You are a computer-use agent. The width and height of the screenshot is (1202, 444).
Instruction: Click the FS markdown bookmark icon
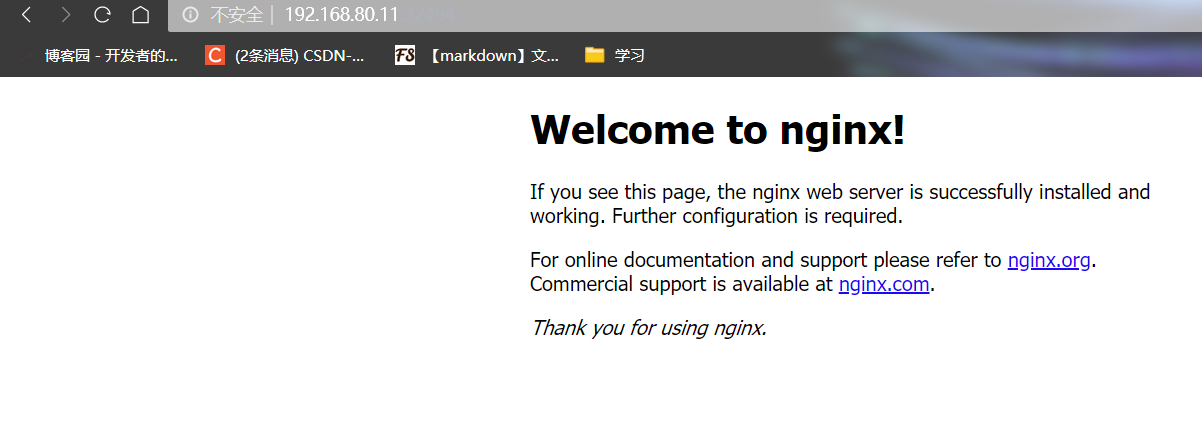point(405,55)
